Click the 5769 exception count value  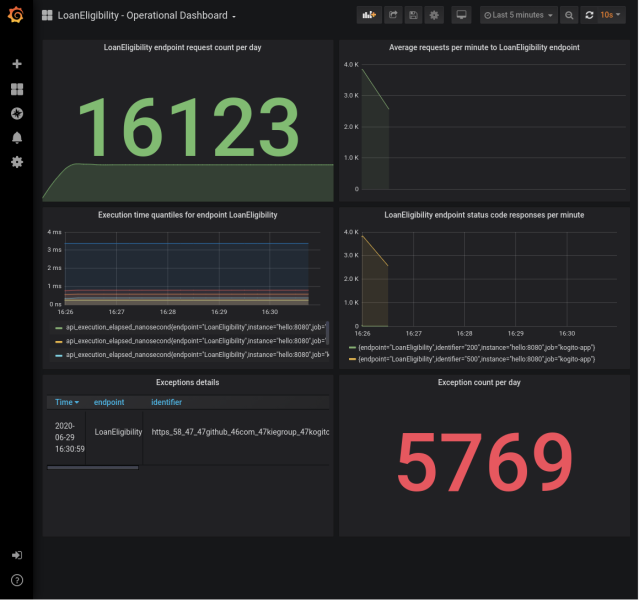[485, 461]
